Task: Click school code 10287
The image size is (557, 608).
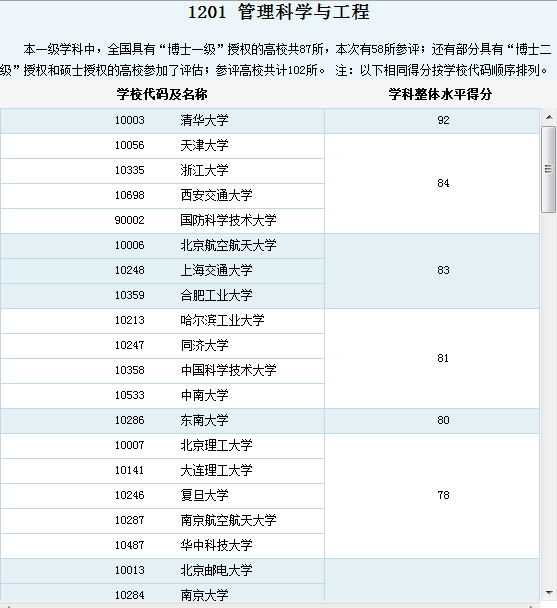Action: coord(130,520)
